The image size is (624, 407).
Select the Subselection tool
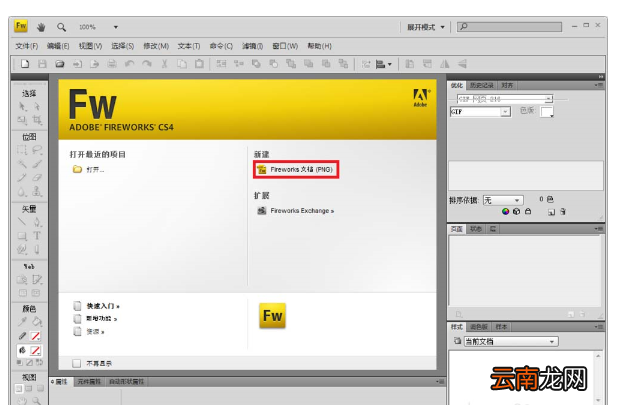[x=37, y=106]
